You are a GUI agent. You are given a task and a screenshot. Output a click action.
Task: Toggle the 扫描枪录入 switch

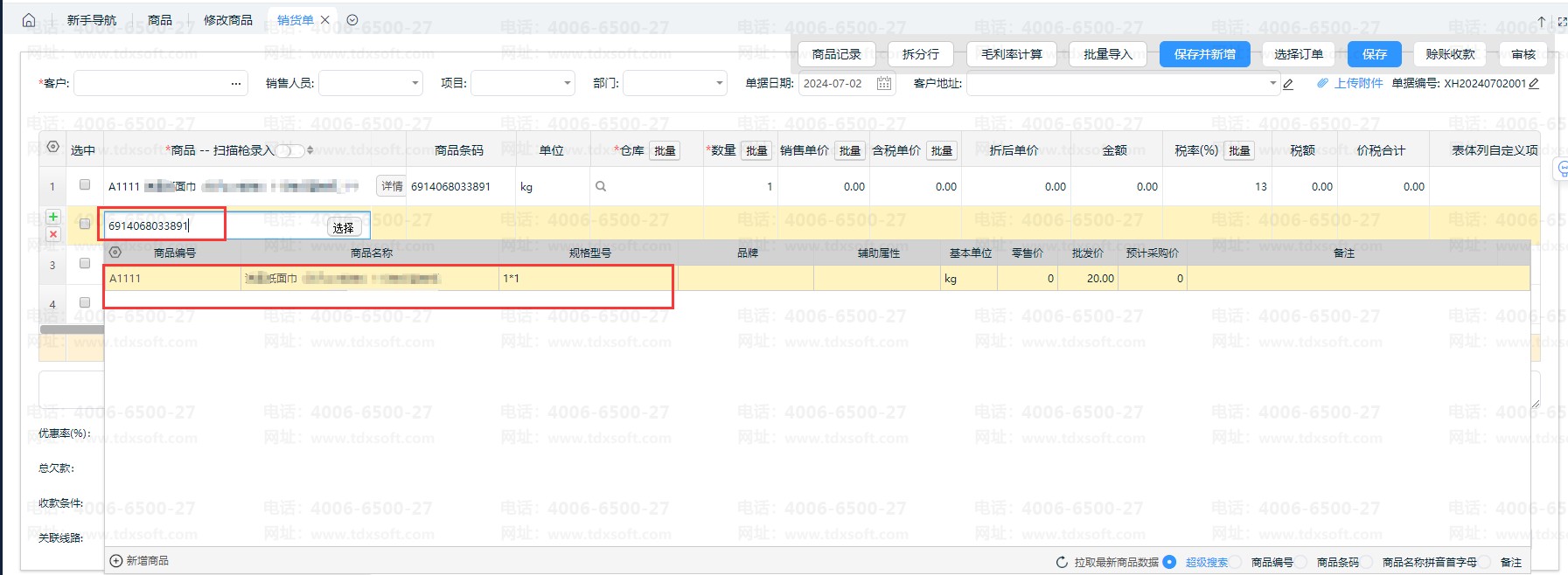click(290, 150)
